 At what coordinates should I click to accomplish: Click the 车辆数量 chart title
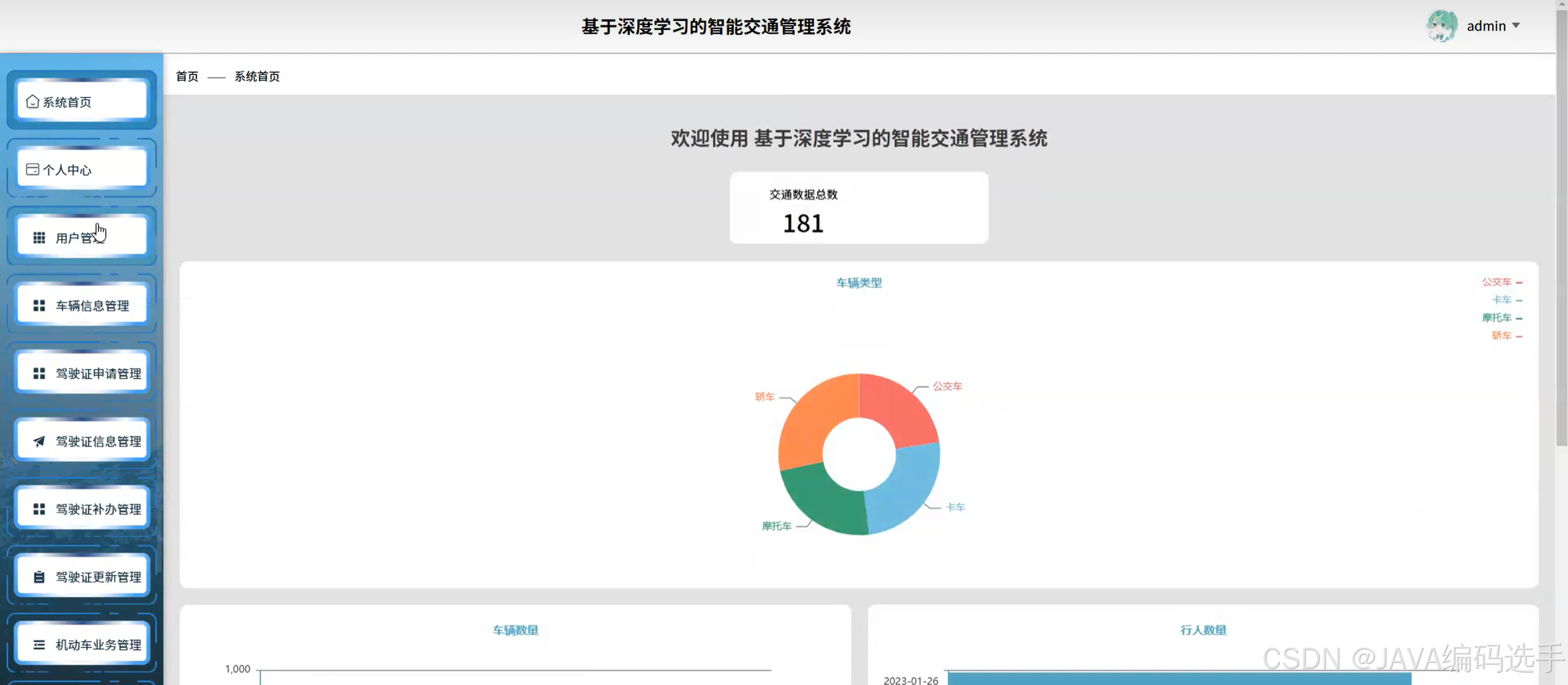click(515, 630)
